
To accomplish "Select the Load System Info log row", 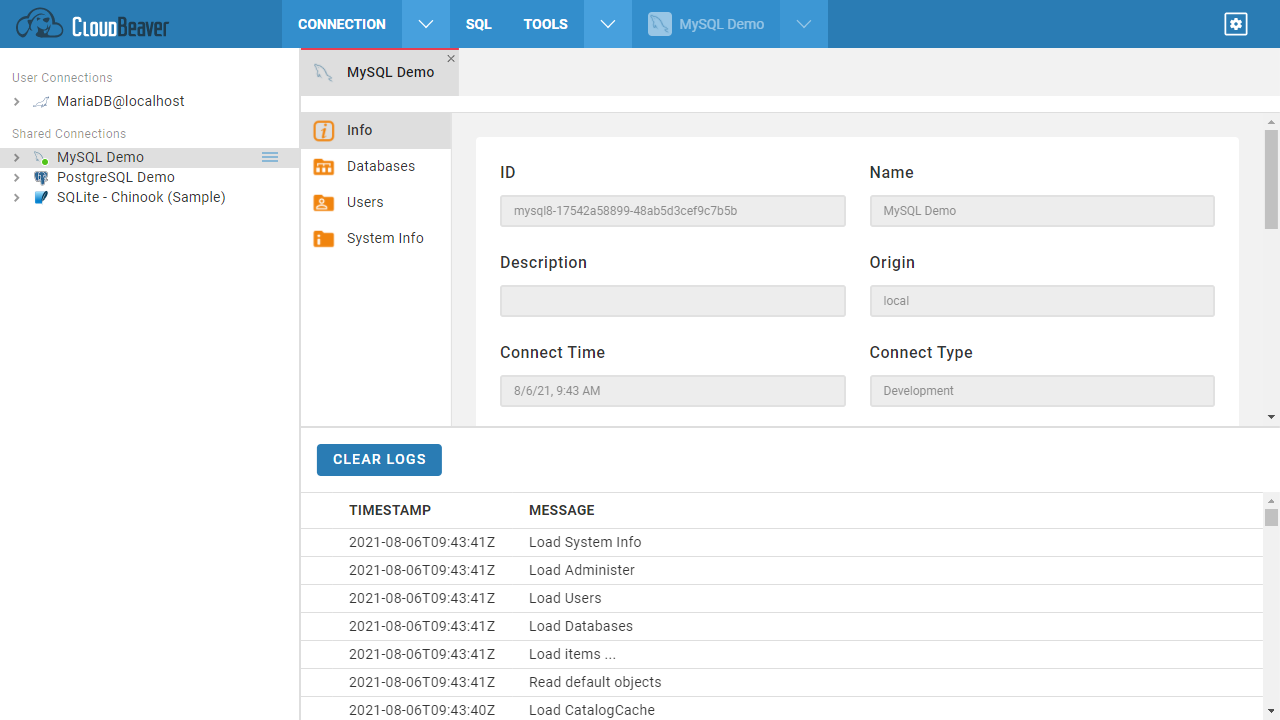I will tap(782, 542).
